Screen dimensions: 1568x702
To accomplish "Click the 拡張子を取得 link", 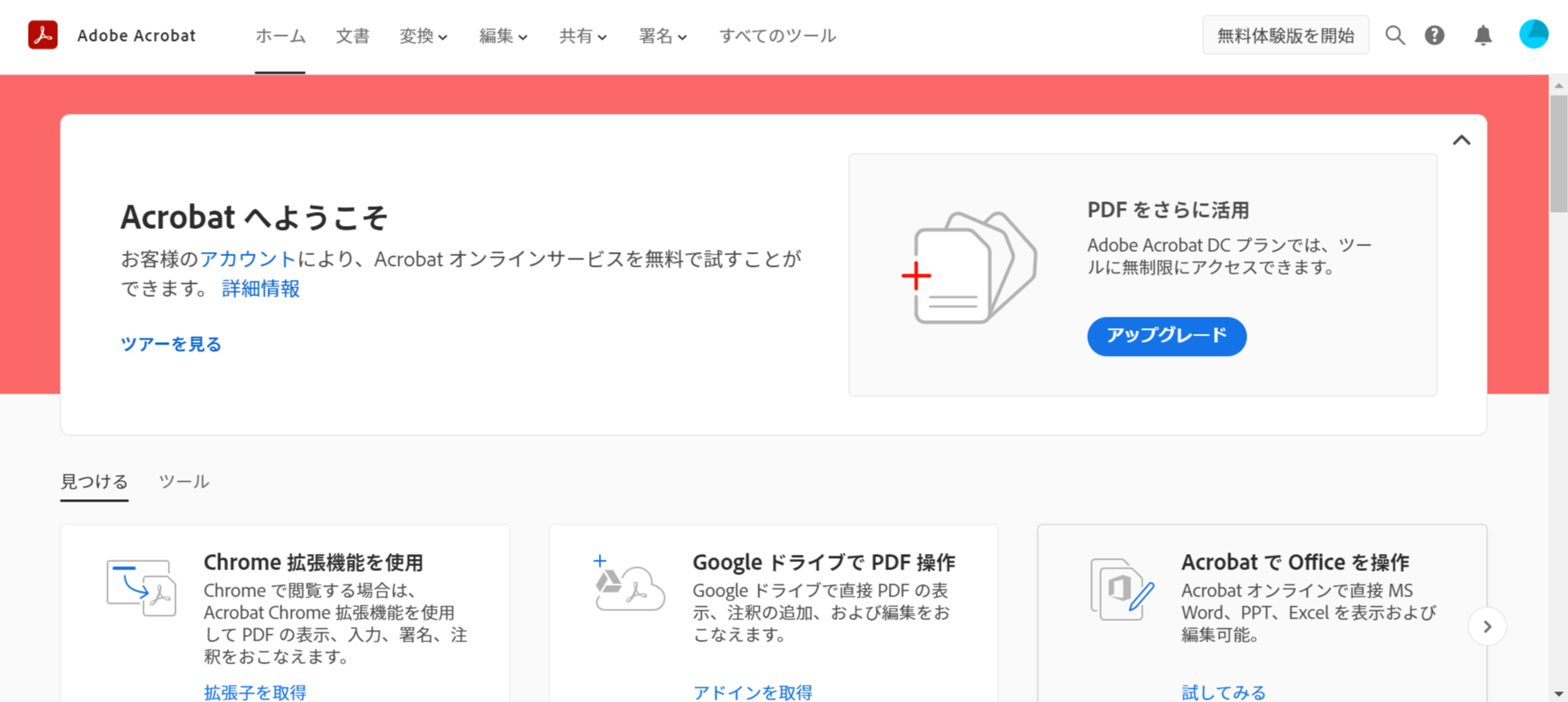I will (254, 692).
